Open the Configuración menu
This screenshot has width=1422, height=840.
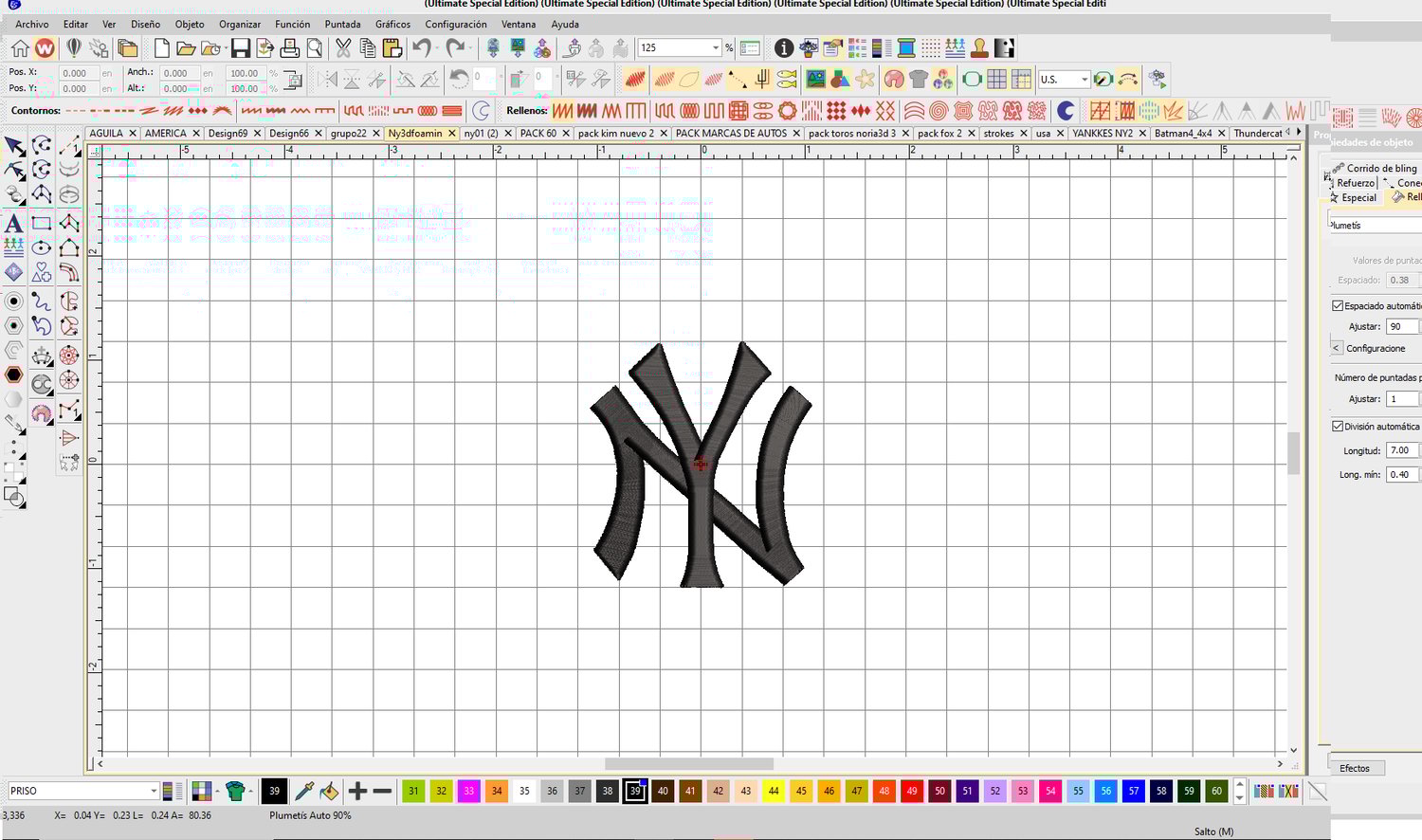(x=456, y=25)
